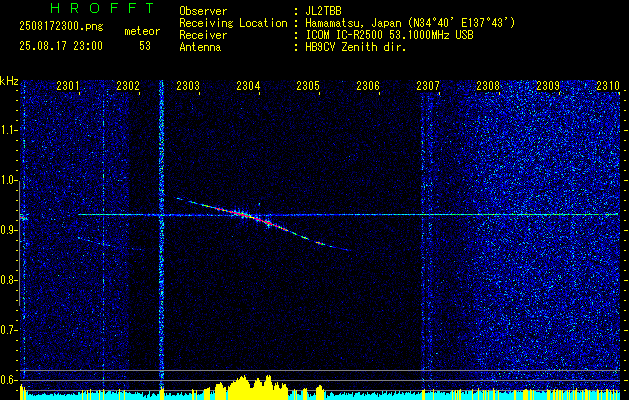Click the 2308 time marker
This screenshot has height=400, width=629.
pyautogui.click(x=488, y=85)
